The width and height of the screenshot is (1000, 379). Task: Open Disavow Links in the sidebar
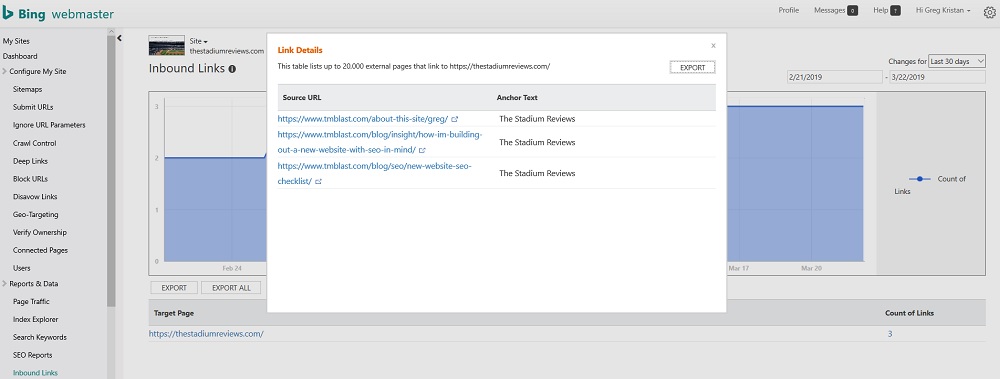tap(35, 197)
